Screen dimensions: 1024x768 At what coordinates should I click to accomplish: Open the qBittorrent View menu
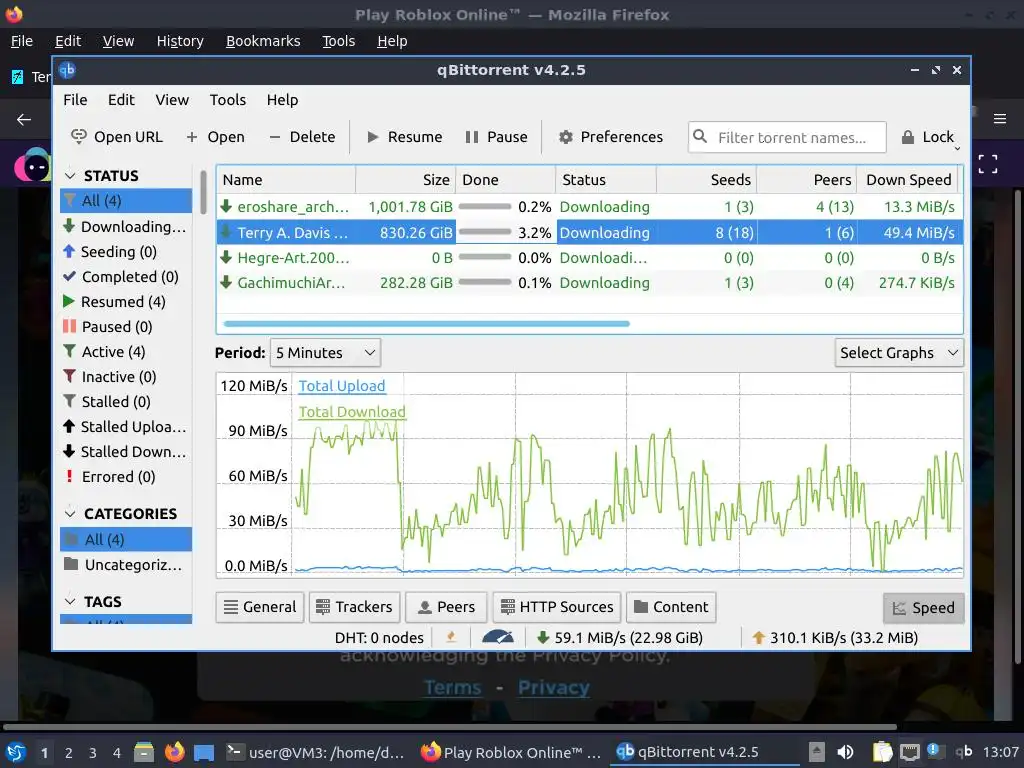tap(172, 100)
